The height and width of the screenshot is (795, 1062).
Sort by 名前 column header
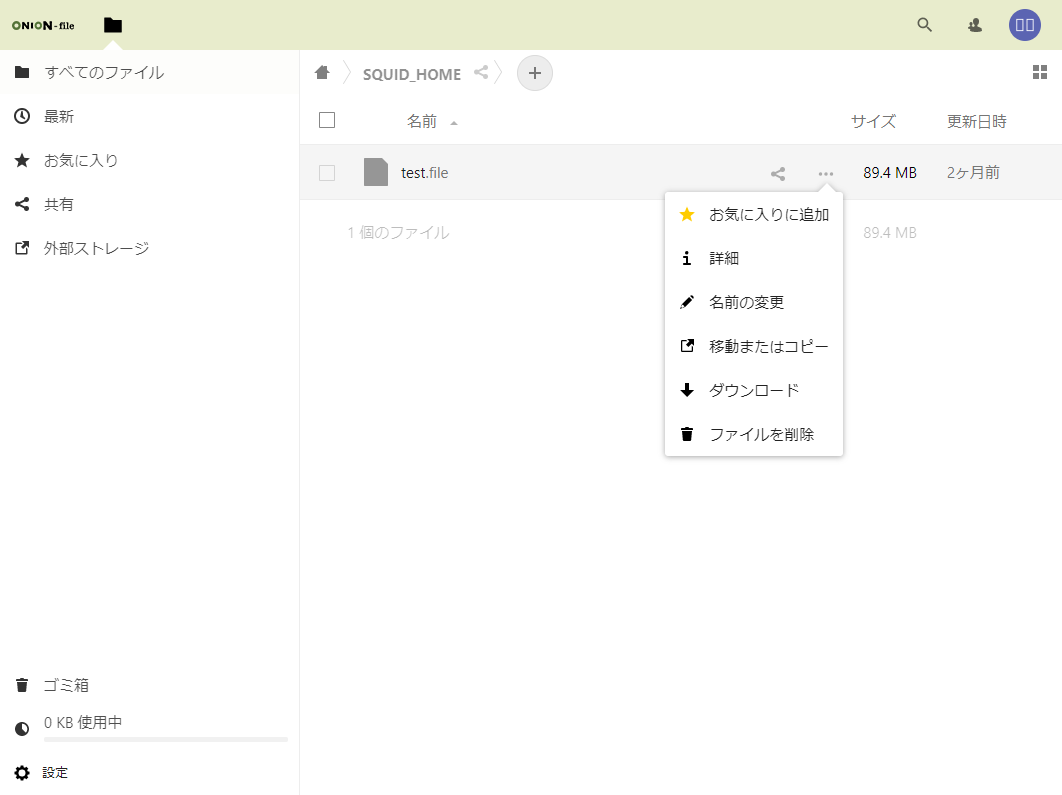point(422,122)
